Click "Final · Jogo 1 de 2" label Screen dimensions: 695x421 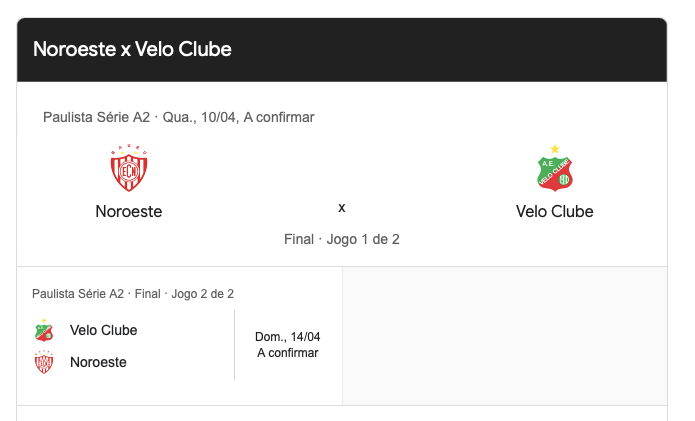coord(342,240)
